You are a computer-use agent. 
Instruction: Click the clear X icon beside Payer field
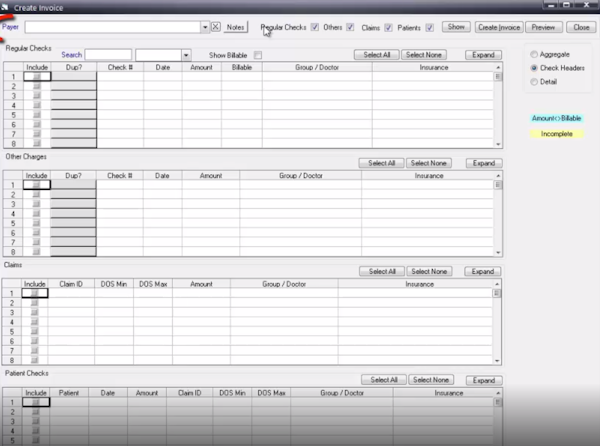215,27
